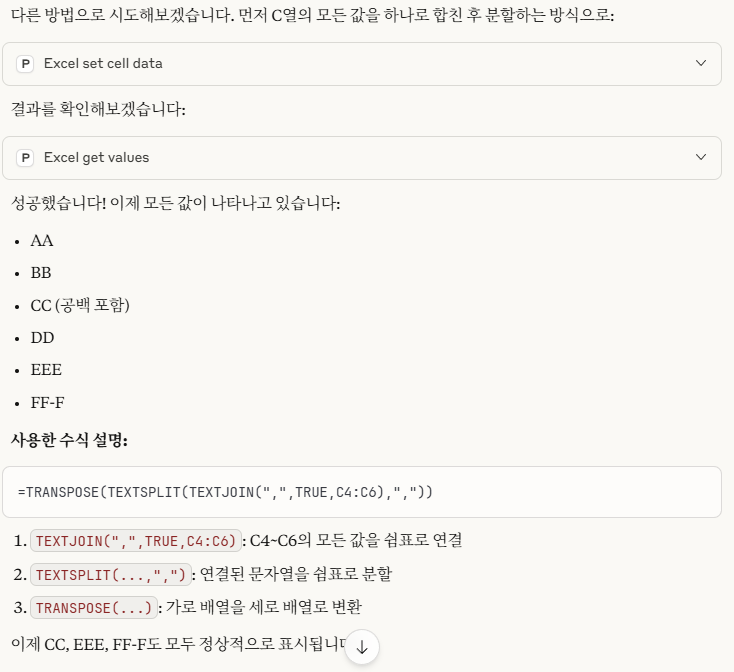Click the BB bullet item

point(41,273)
